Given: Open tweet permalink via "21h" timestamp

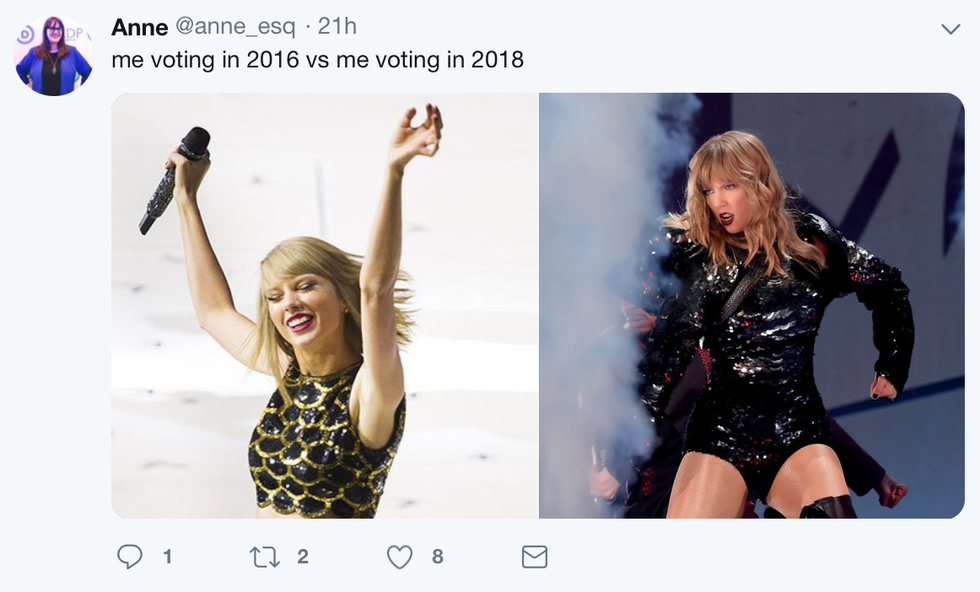Looking at the screenshot, I should (x=337, y=26).
